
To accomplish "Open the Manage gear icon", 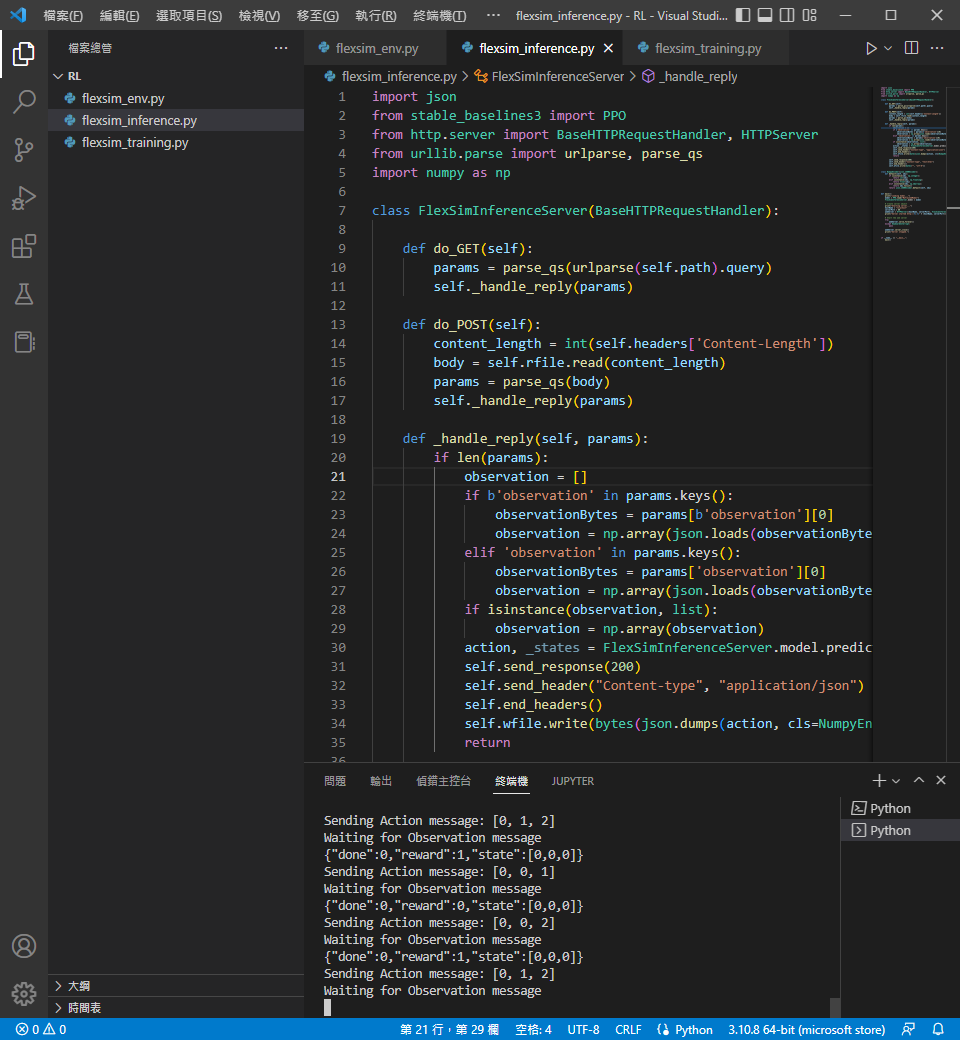I will 24,994.
